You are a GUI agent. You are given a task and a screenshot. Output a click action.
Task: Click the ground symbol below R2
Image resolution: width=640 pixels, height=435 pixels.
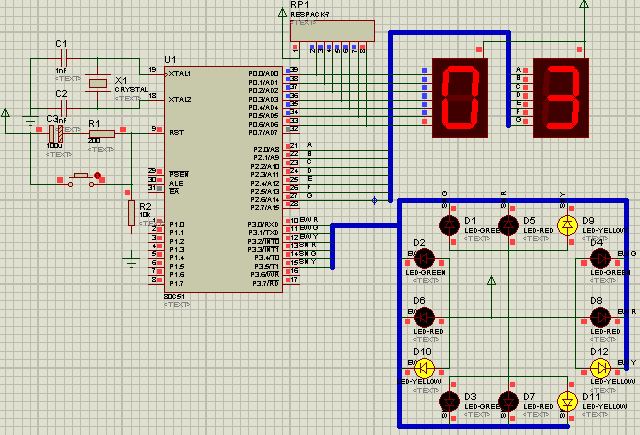coord(131,261)
